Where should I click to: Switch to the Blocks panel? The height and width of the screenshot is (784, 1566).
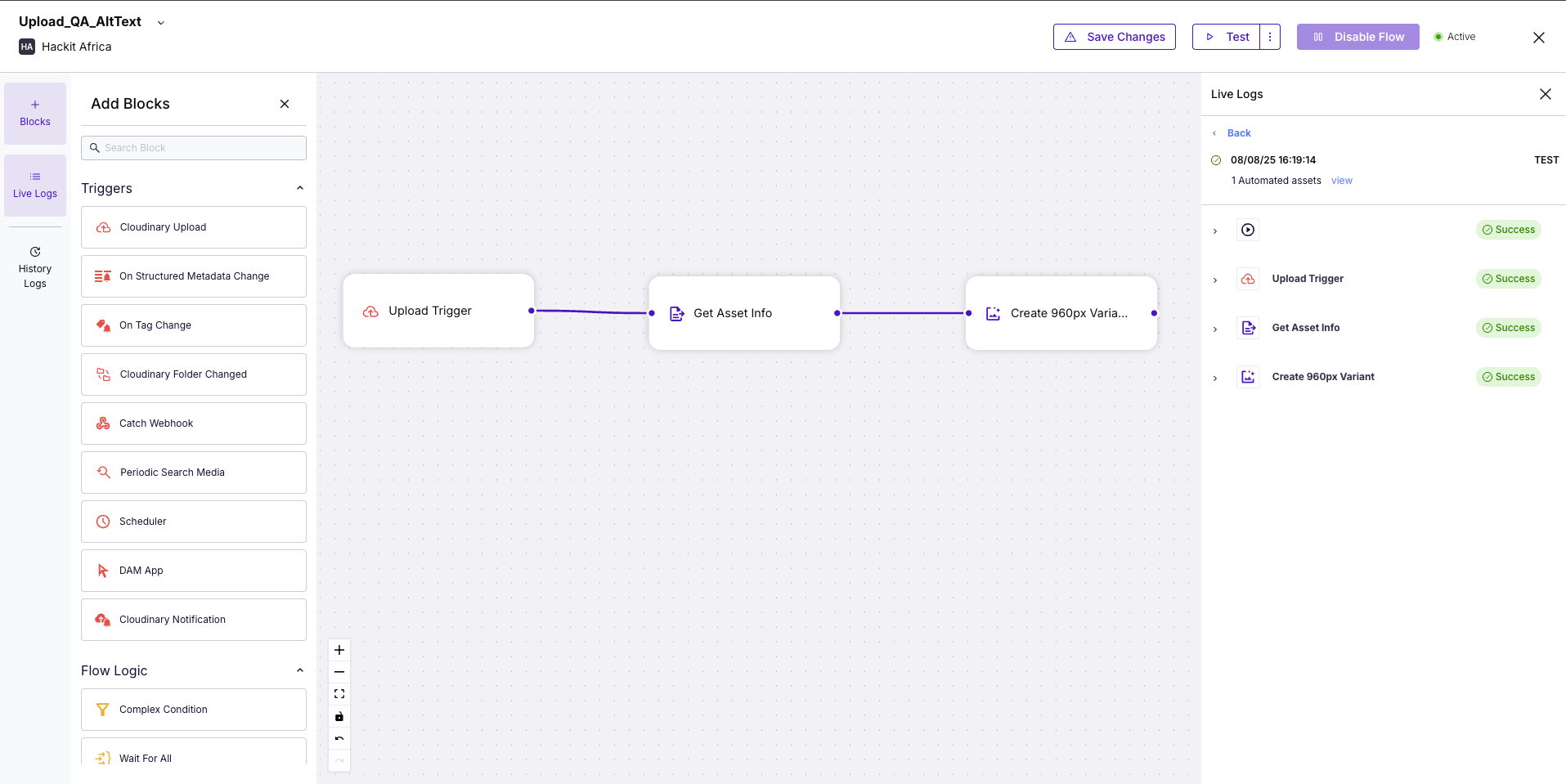coord(34,113)
